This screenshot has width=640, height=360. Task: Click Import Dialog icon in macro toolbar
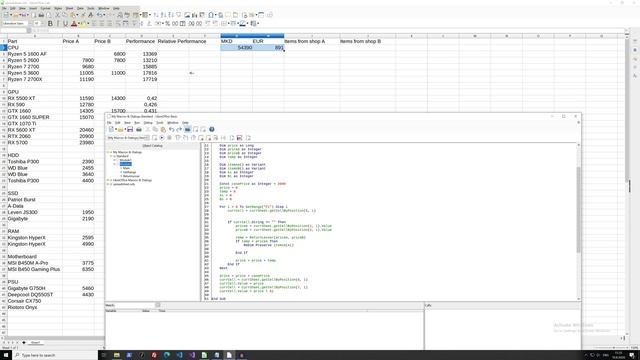click(x=249, y=138)
